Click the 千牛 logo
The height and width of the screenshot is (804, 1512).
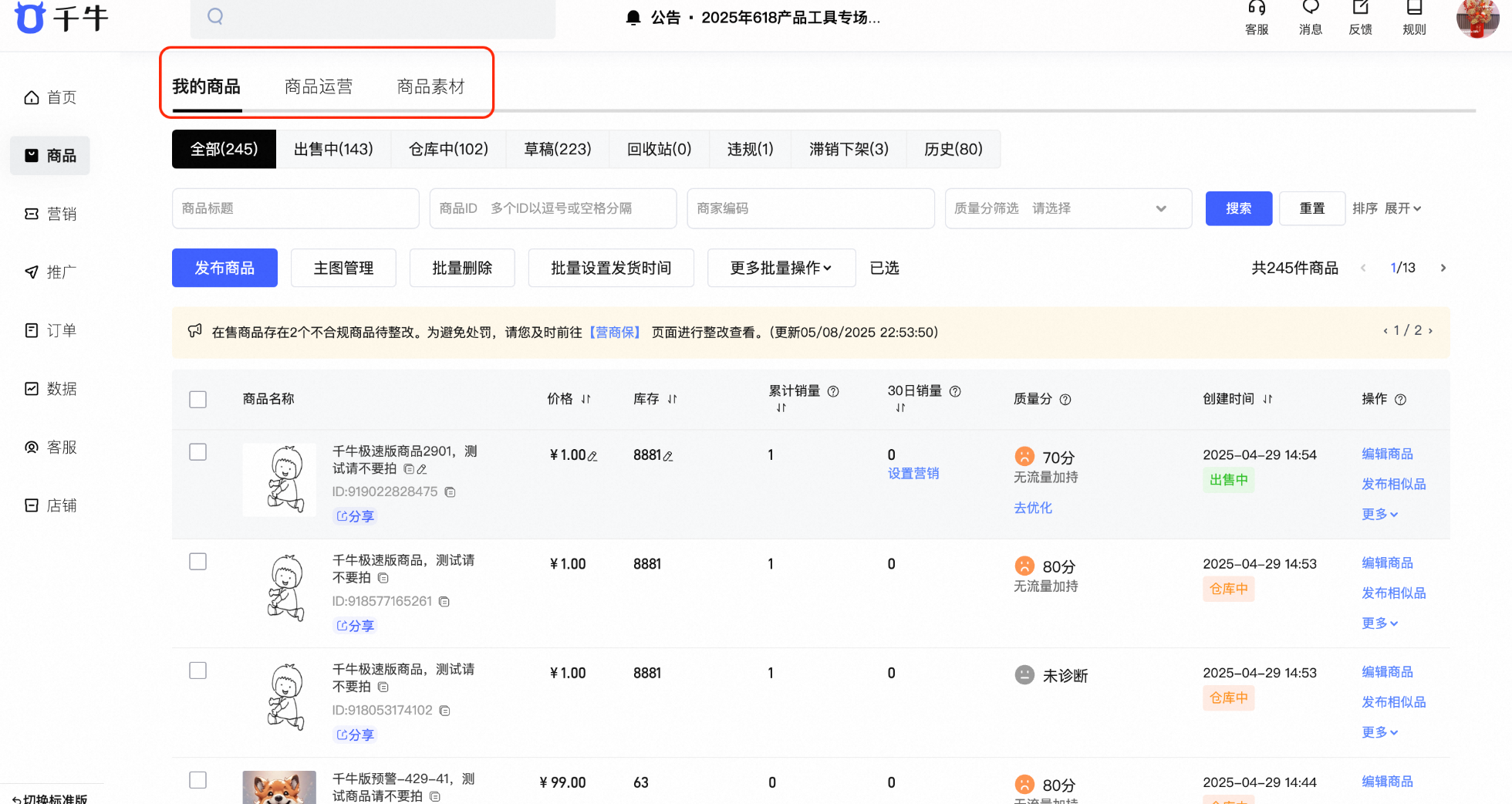coord(62,17)
